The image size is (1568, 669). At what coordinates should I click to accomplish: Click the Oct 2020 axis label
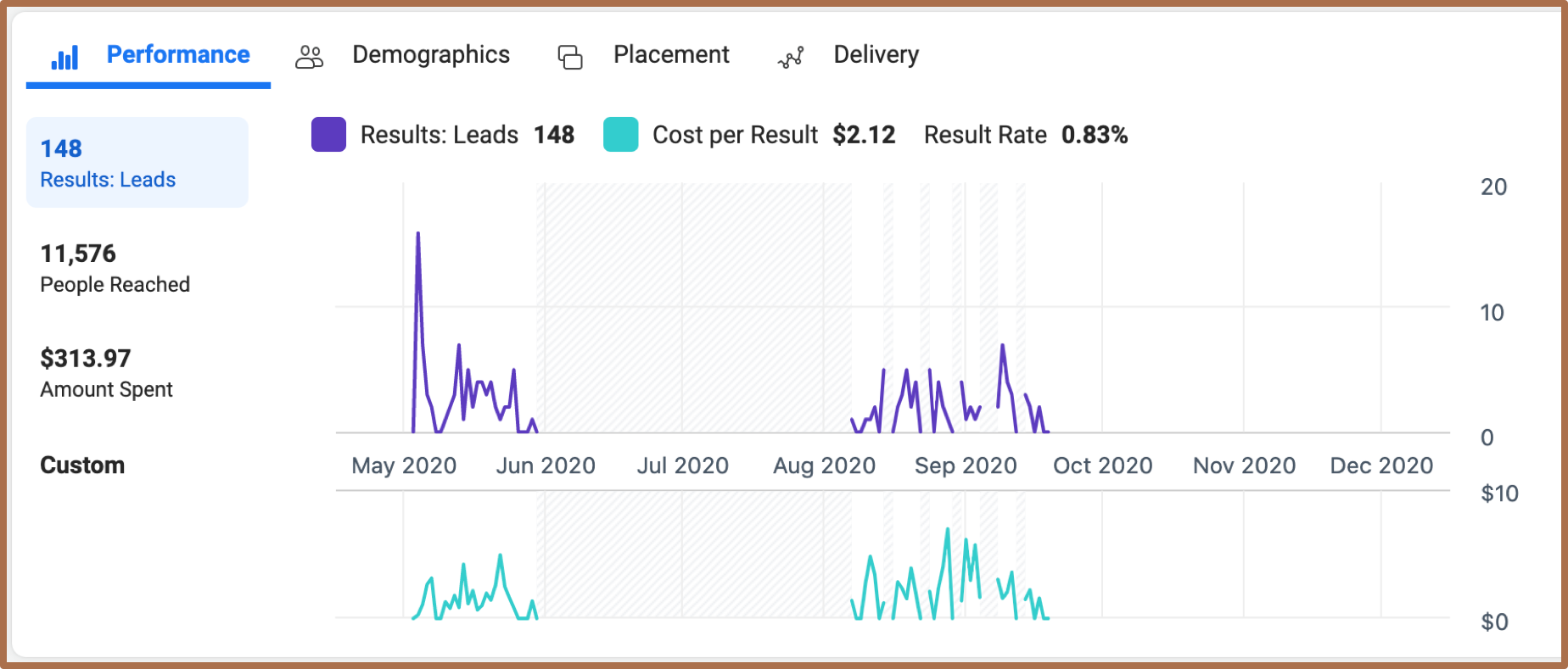click(1103, 466)
